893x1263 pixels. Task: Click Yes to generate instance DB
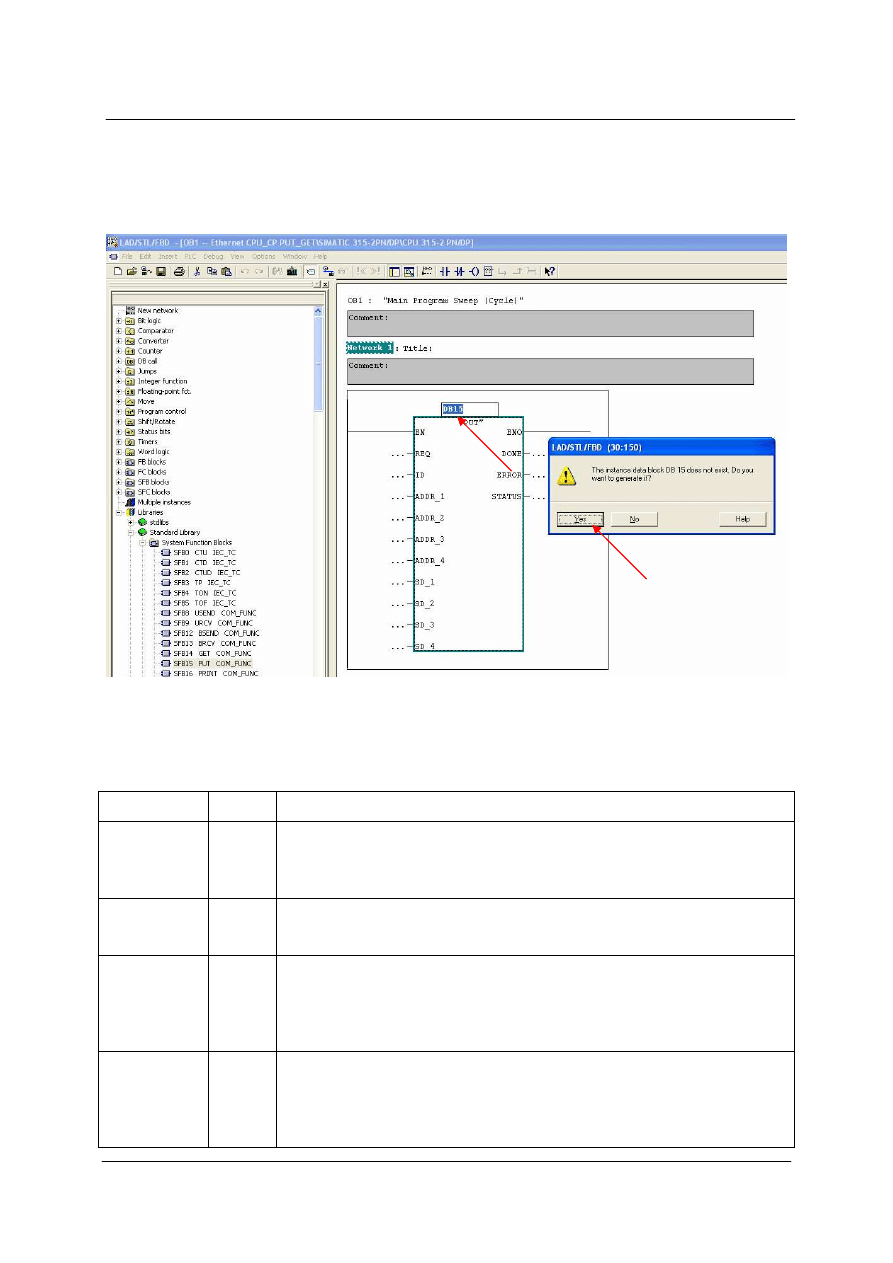coord(581,520)
